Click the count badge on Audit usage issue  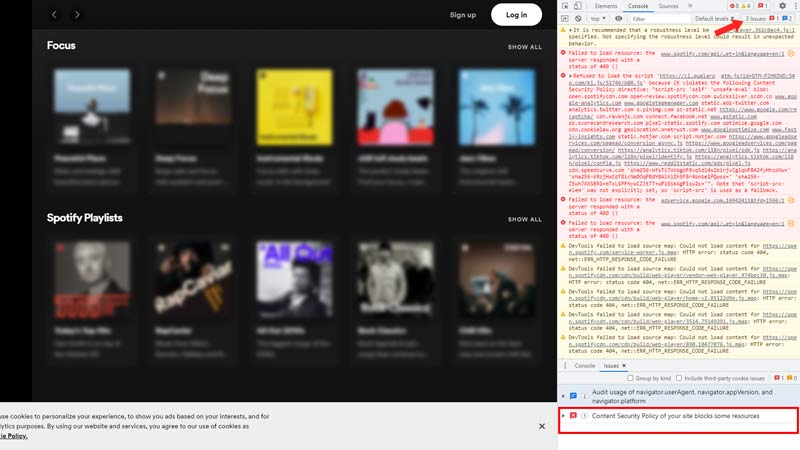point(585,396)
